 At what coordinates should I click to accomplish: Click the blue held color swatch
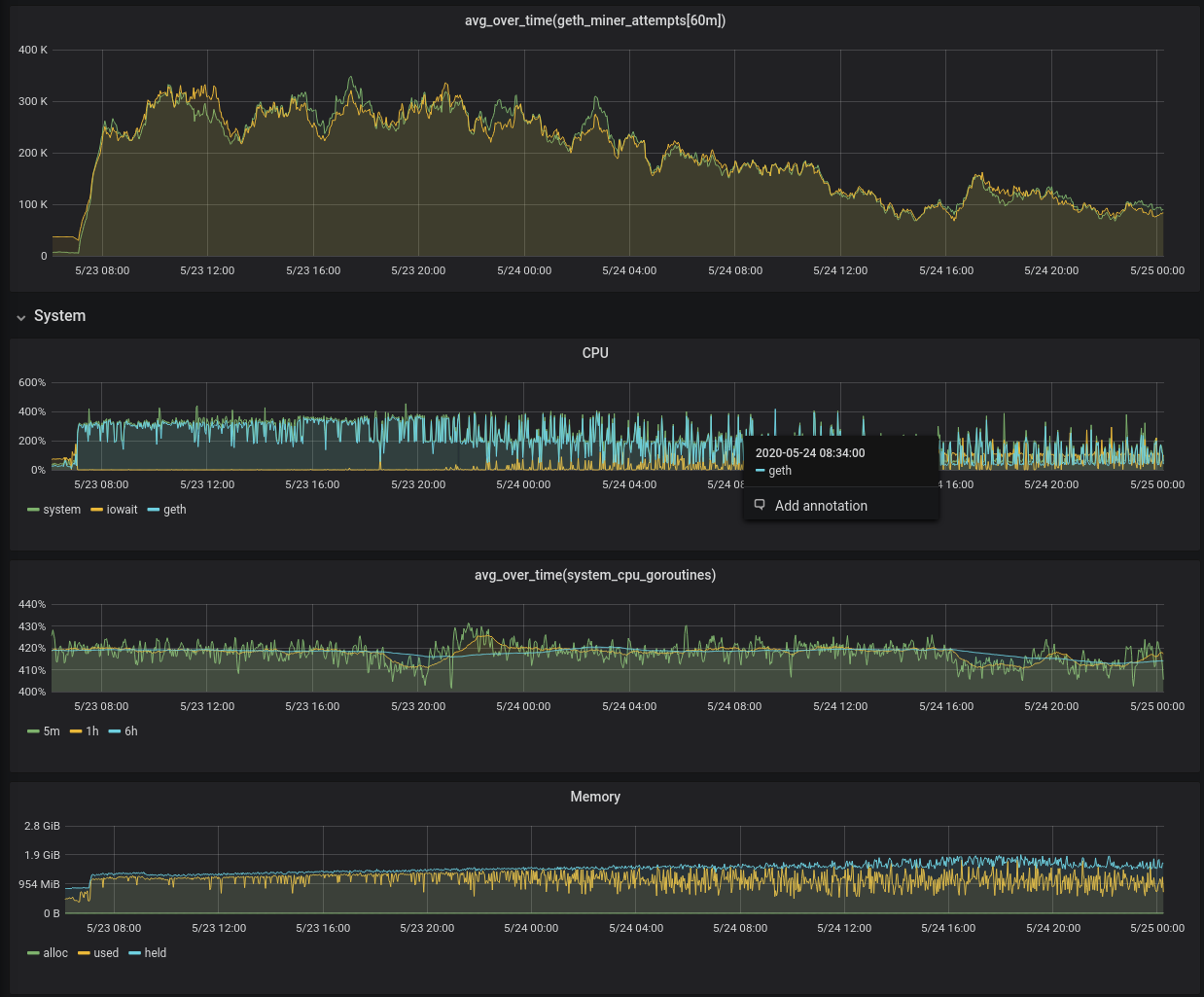pos(135,953)
